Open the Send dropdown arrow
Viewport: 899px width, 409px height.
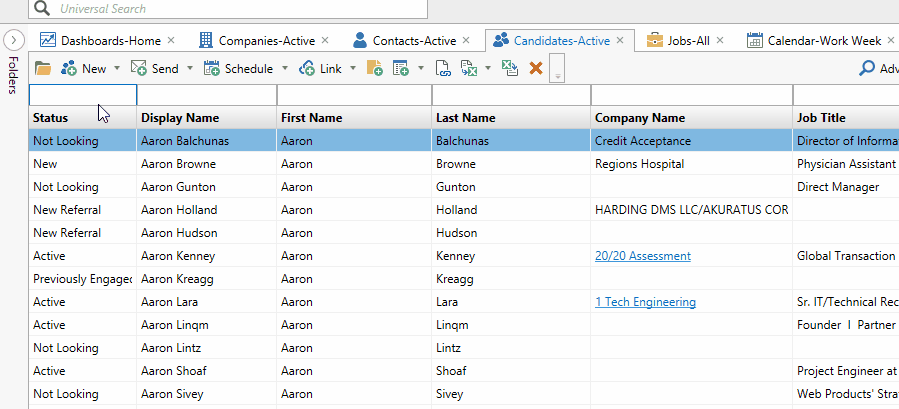[190, 68]
